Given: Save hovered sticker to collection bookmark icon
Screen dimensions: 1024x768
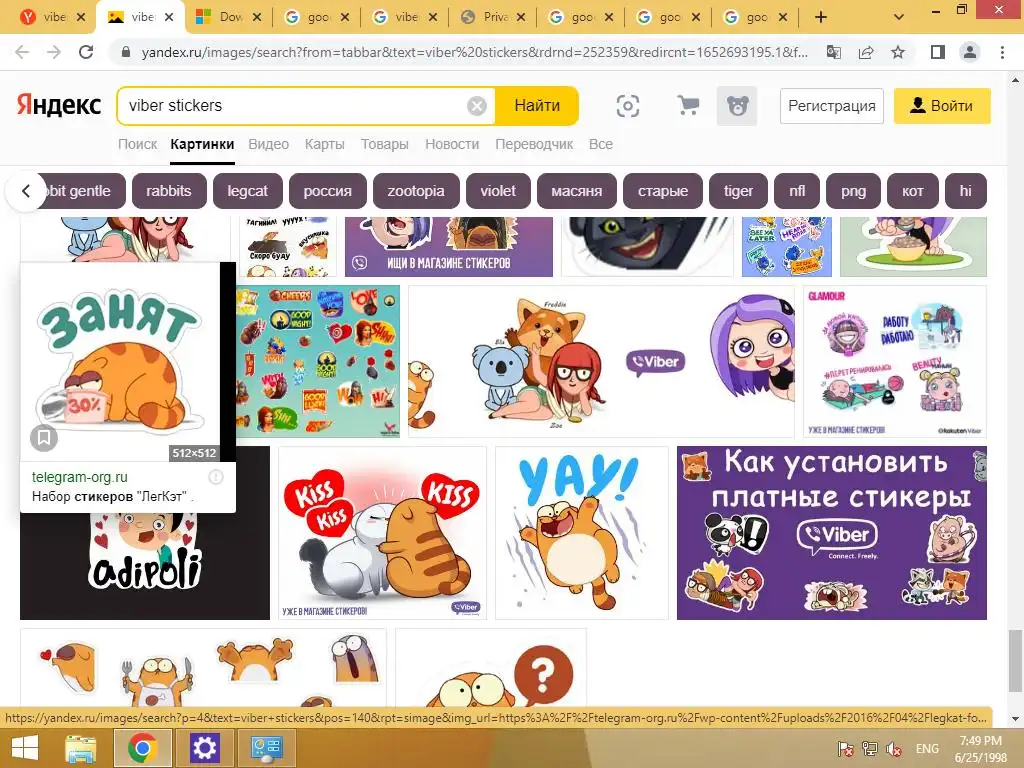Looking at the screenshot, I should [44, 438].
